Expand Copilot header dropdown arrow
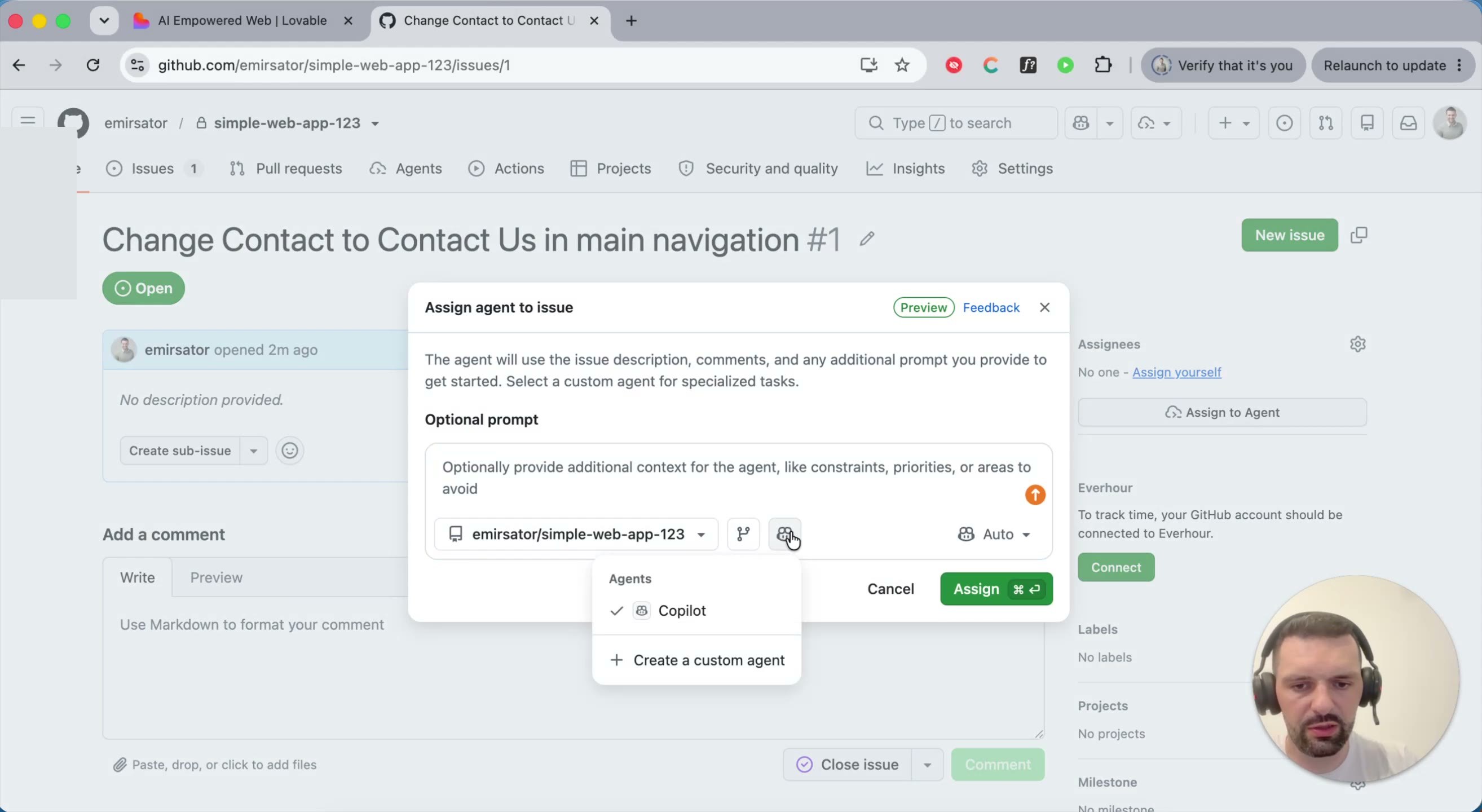The image size is (1482, 812). tap(1110, 123)
